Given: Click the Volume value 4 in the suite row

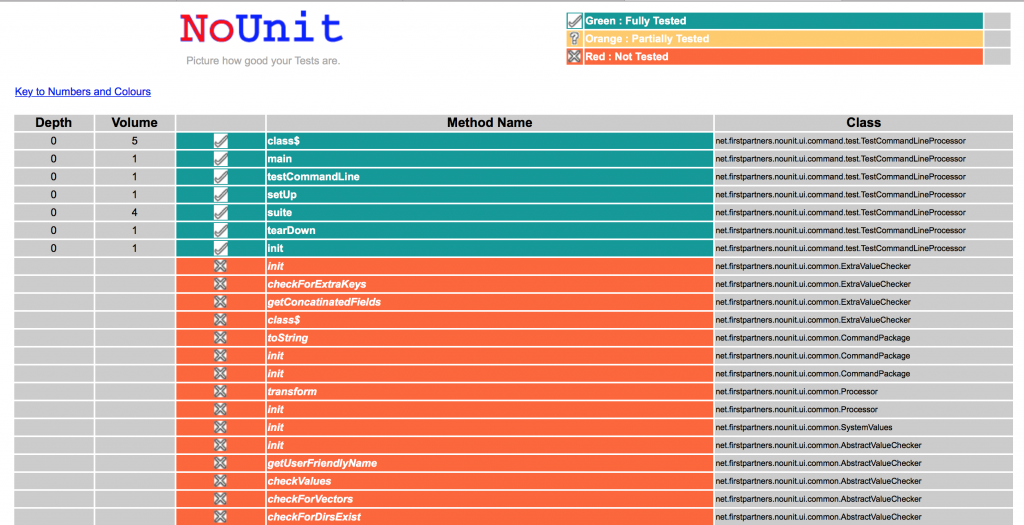Looking at the screenshot, I should [135, 213].
